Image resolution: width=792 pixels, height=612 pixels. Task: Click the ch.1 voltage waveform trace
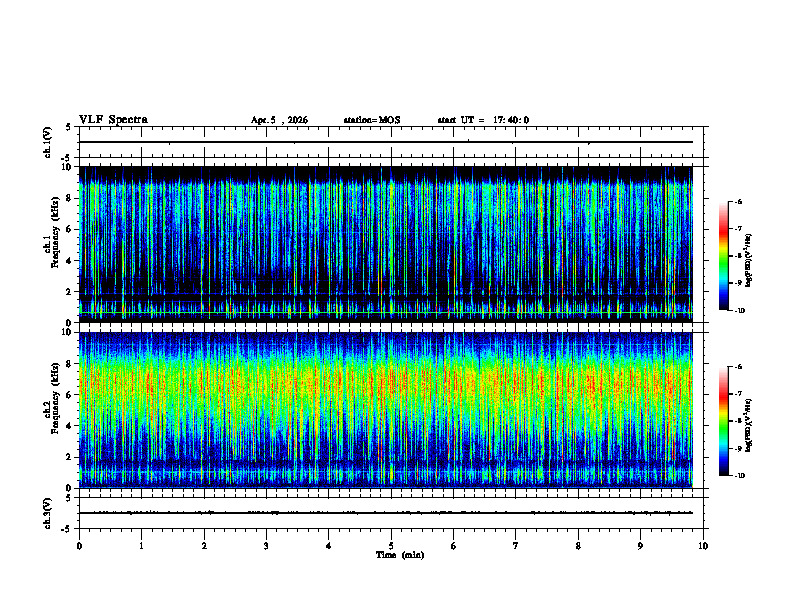386,142
